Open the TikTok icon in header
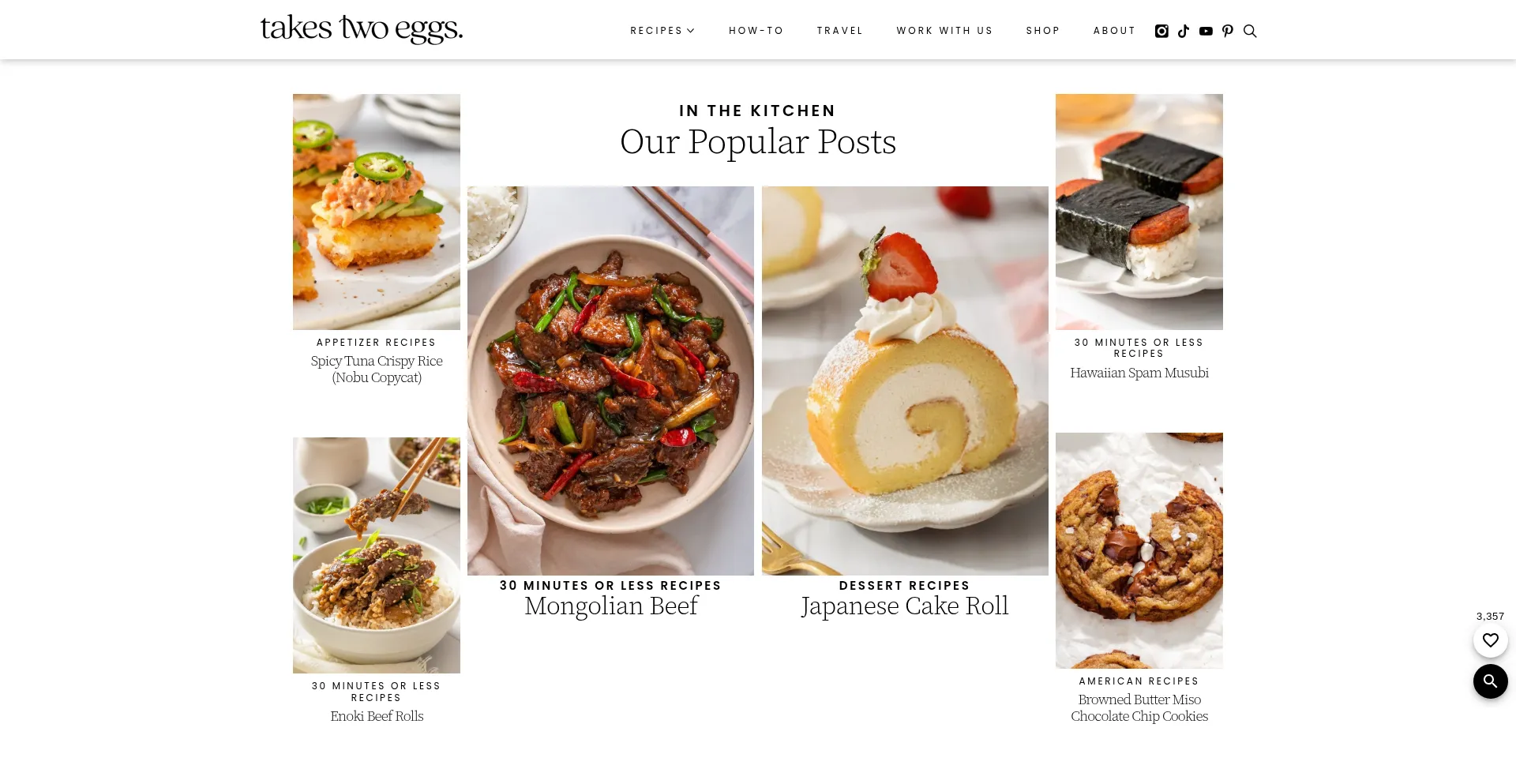Screen dimensions: 1516x784 tap(1184, 31)
